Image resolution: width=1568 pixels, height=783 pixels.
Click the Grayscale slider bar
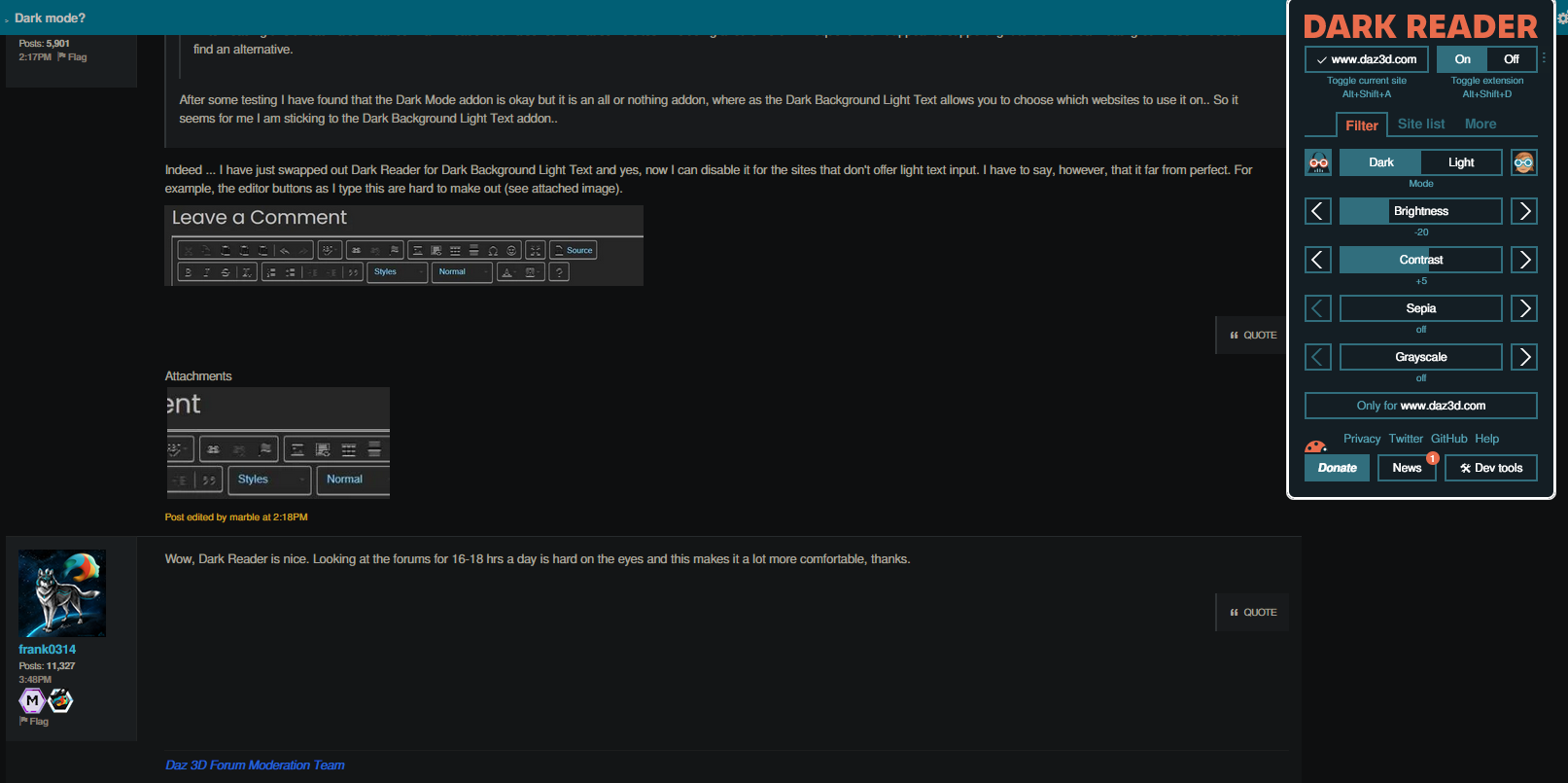(1421, 357)
